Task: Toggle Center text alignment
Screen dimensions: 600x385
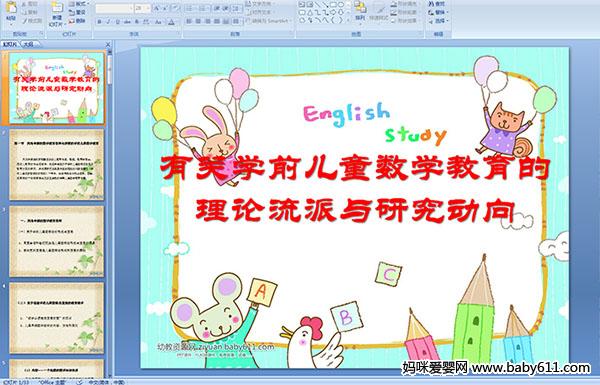Action: click(198, 21)
